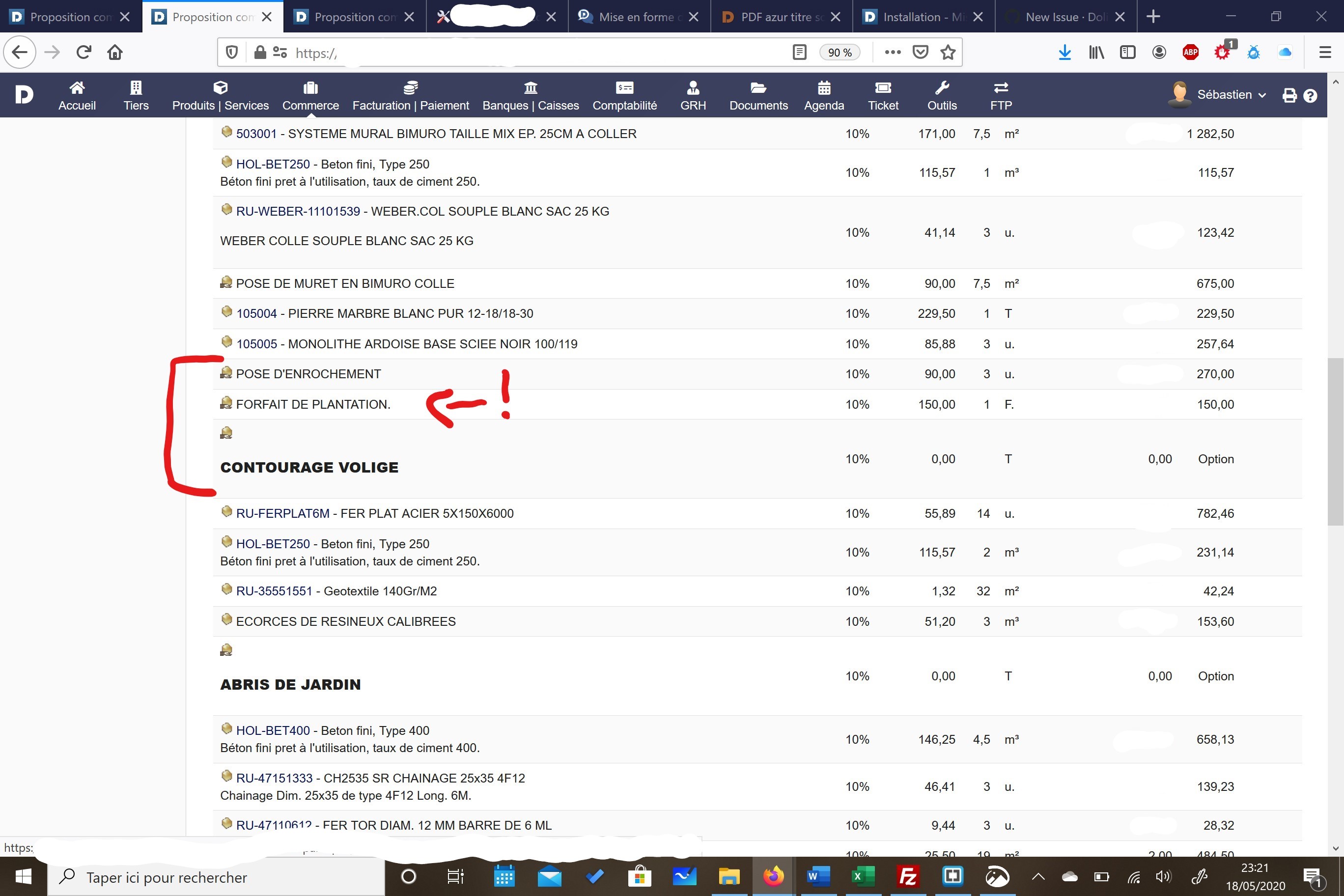This screenshot has width=1344, height=896.
Task: Open RU-35551551 Geotextile link
Action: point(274,591)
